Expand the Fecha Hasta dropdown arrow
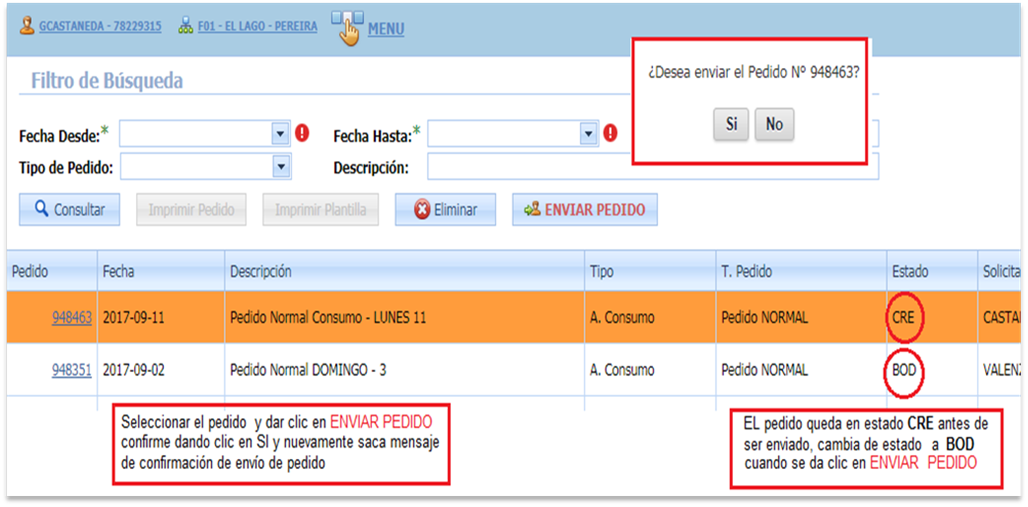Image resolution: width=1028 pixels, height=507 pixels. [589, 134]
